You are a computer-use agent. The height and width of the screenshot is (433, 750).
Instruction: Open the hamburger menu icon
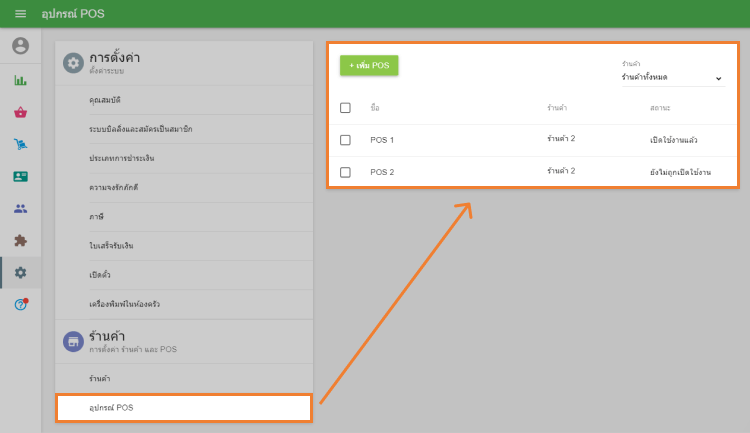click(x=20, y=14)
